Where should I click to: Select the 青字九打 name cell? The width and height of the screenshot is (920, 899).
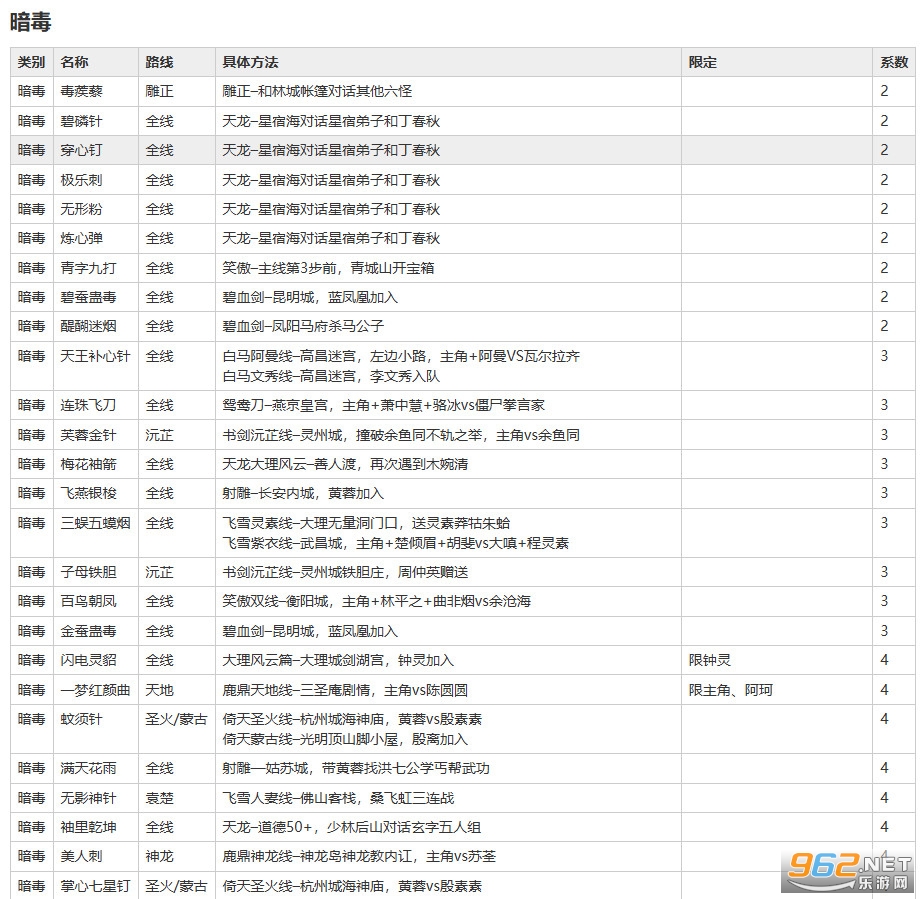coord(96,268)
